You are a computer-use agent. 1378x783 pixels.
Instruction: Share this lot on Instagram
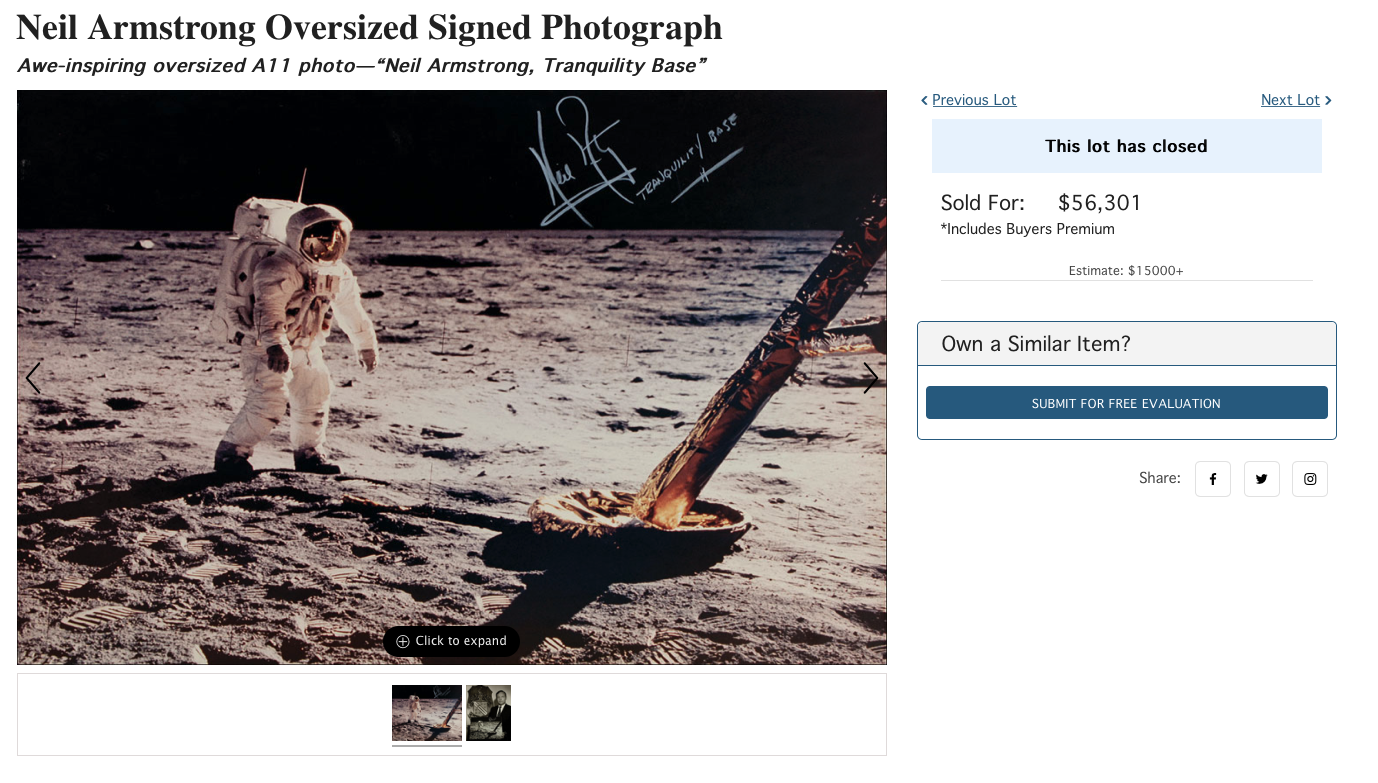pos(1310,479)
